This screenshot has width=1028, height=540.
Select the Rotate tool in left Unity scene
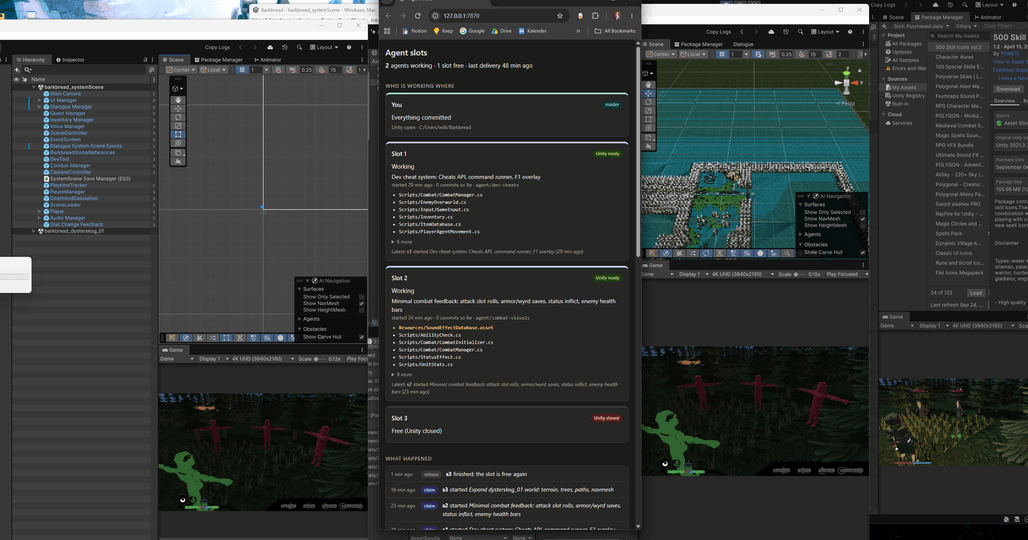pos(178,117)
